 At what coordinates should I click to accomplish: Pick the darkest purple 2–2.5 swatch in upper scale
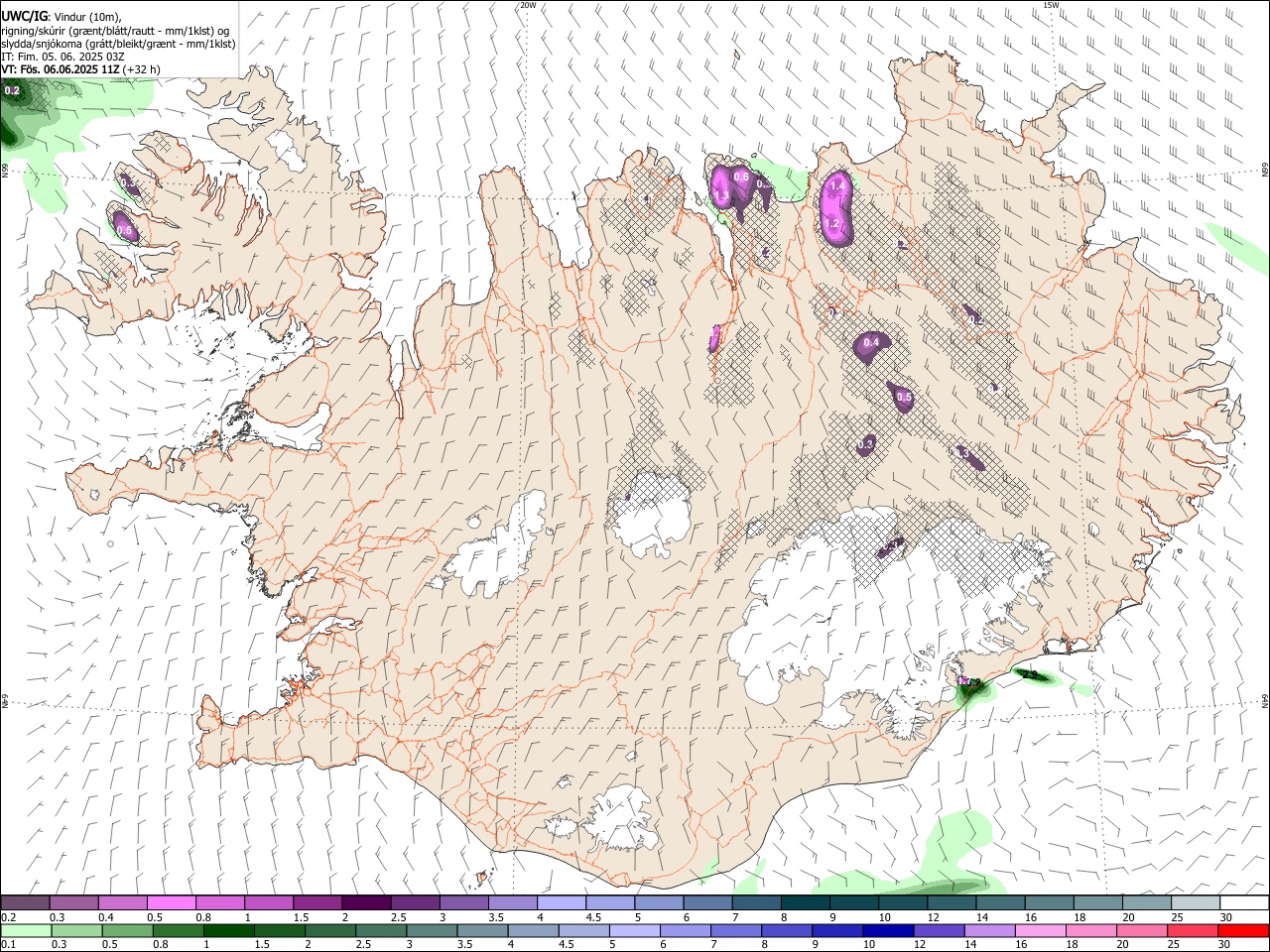coord(366,903)
